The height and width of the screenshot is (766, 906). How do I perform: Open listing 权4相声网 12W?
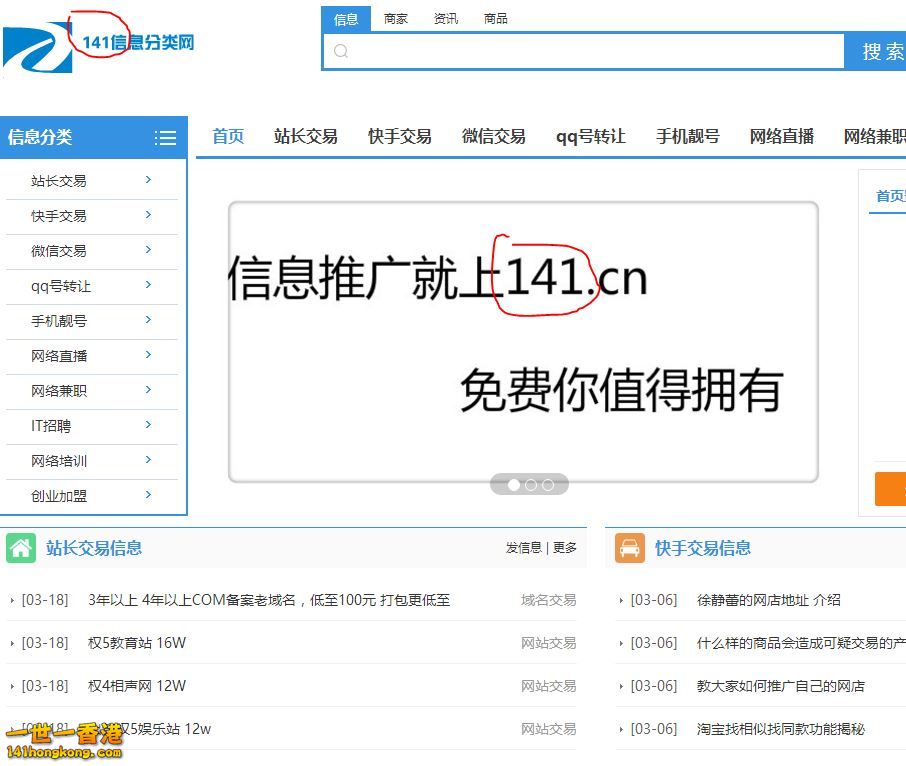pos(137,686)
